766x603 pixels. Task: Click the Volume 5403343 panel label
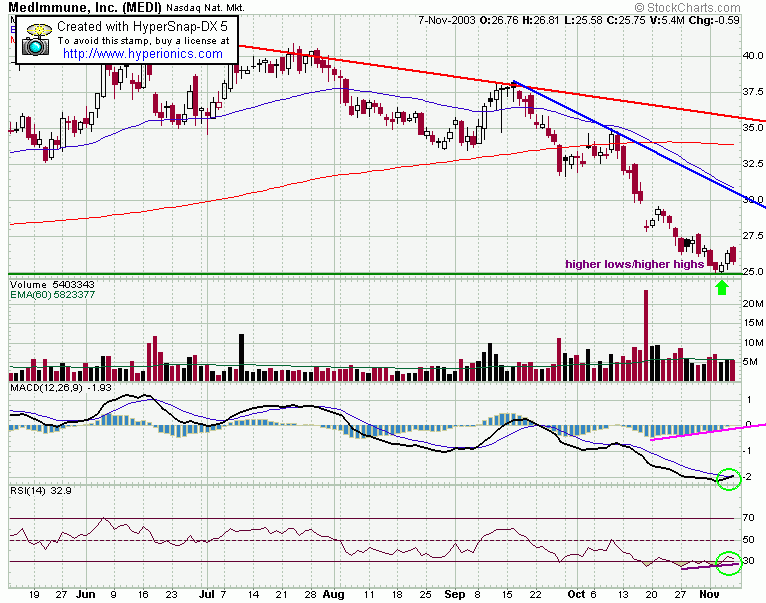[x=52, y=284]
